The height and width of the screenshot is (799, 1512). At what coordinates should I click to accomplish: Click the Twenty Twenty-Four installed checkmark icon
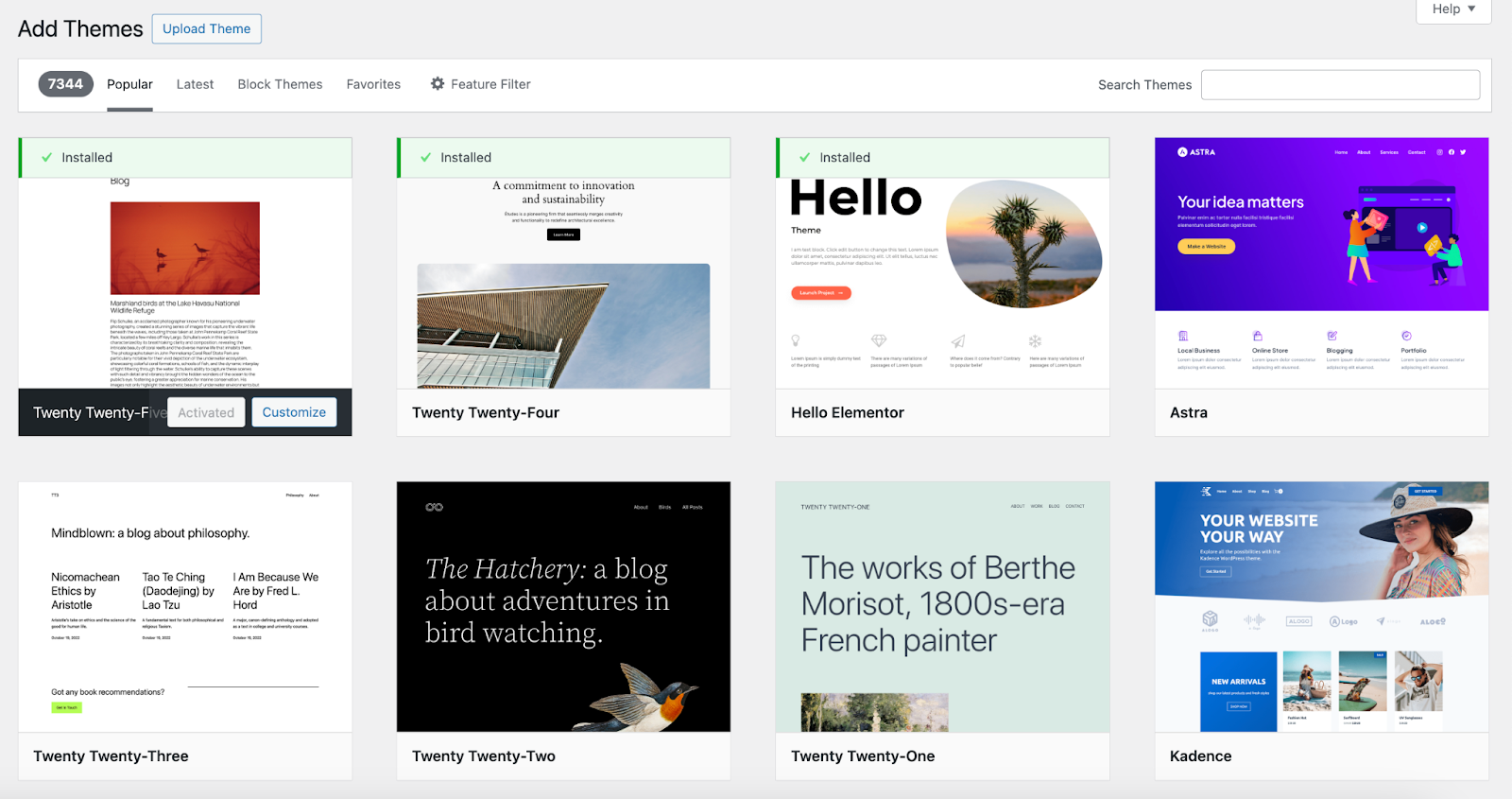(425, 158)
